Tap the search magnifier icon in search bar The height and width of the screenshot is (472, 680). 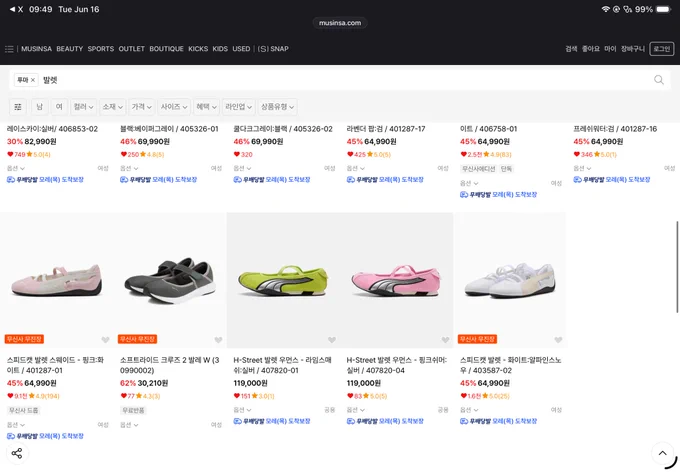[659, 80]
